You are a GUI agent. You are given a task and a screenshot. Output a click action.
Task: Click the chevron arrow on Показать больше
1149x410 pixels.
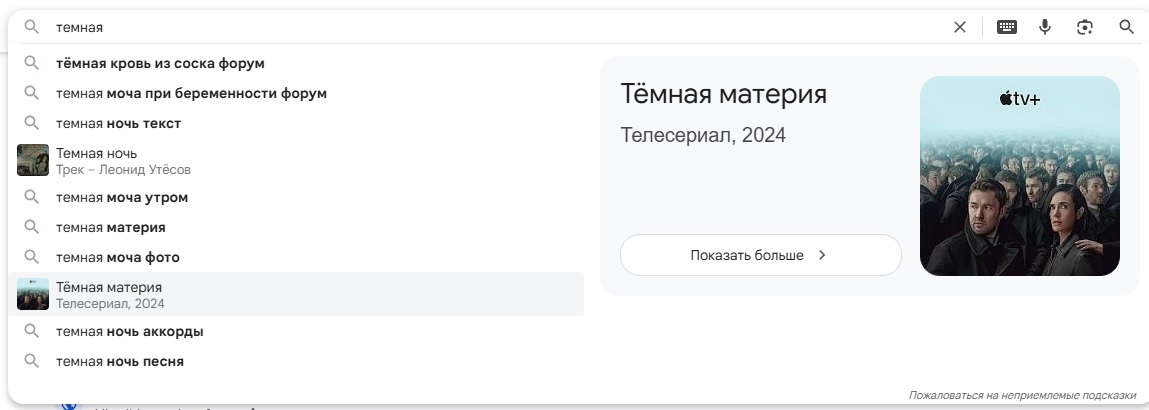coord(822,255)
